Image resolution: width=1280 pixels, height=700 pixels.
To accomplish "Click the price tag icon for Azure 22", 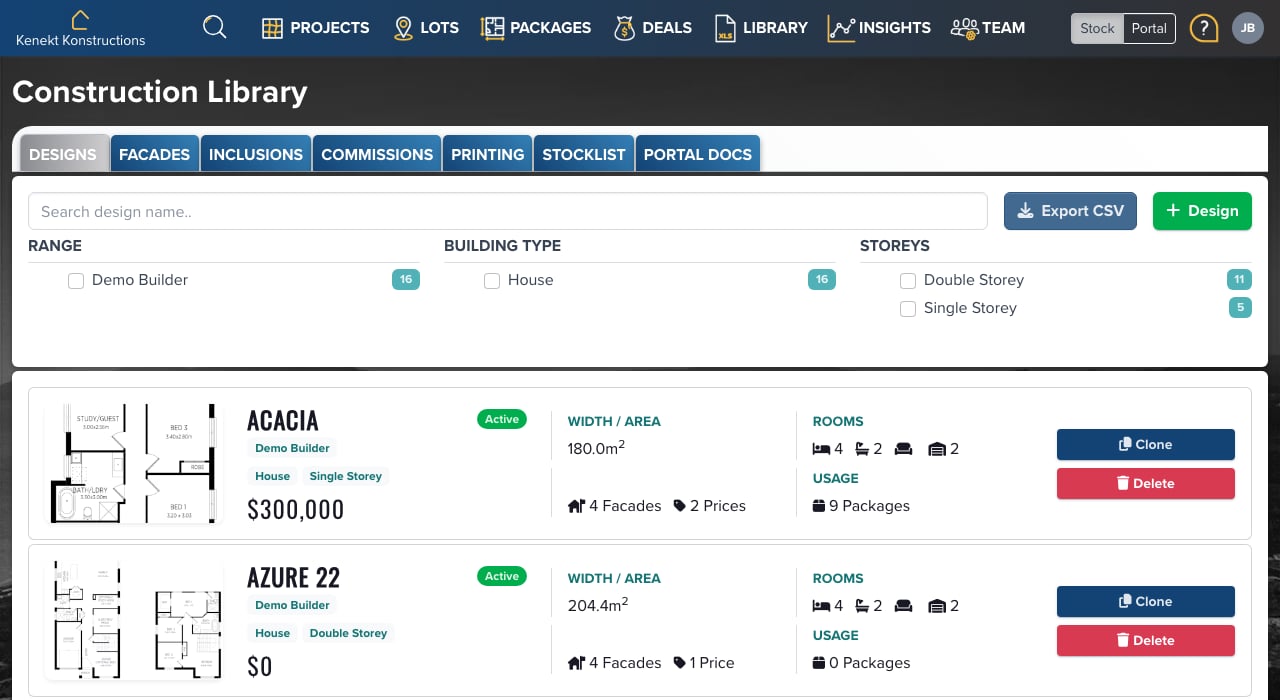I will tap(680, 663).
